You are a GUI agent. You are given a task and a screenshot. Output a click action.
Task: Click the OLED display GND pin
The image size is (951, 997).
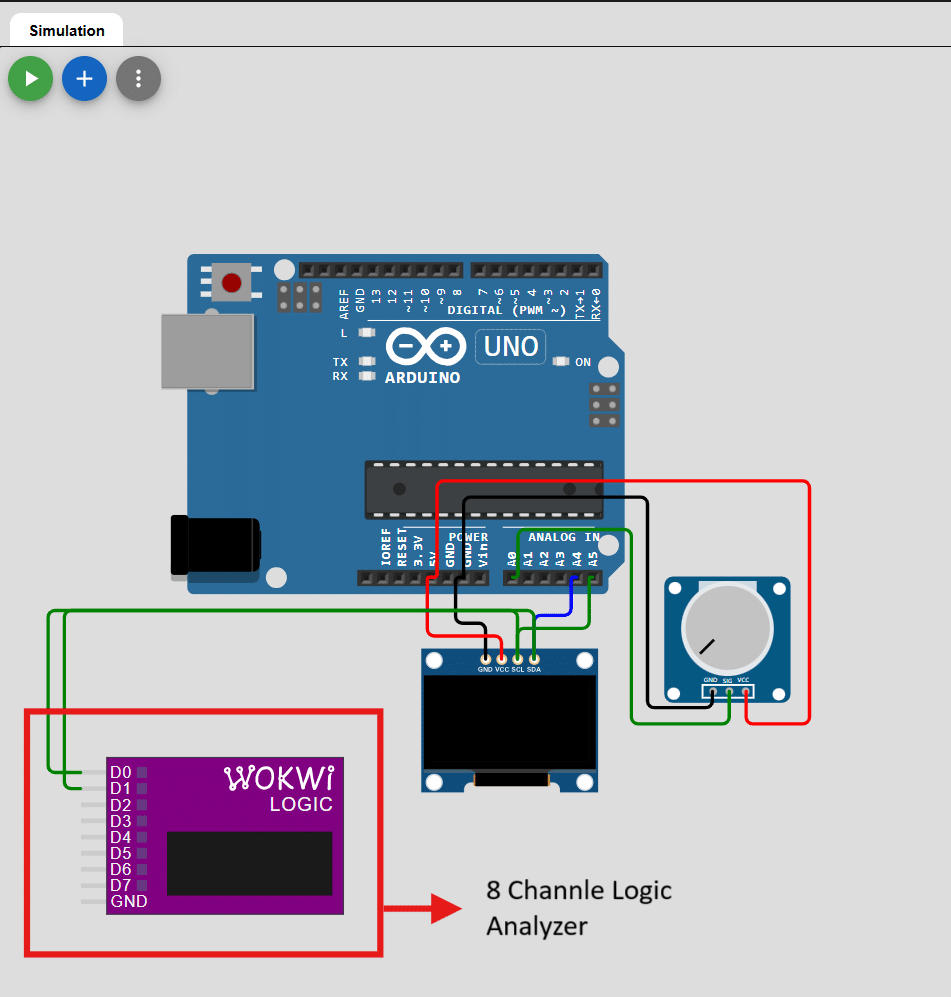click(x=486, y=659)
